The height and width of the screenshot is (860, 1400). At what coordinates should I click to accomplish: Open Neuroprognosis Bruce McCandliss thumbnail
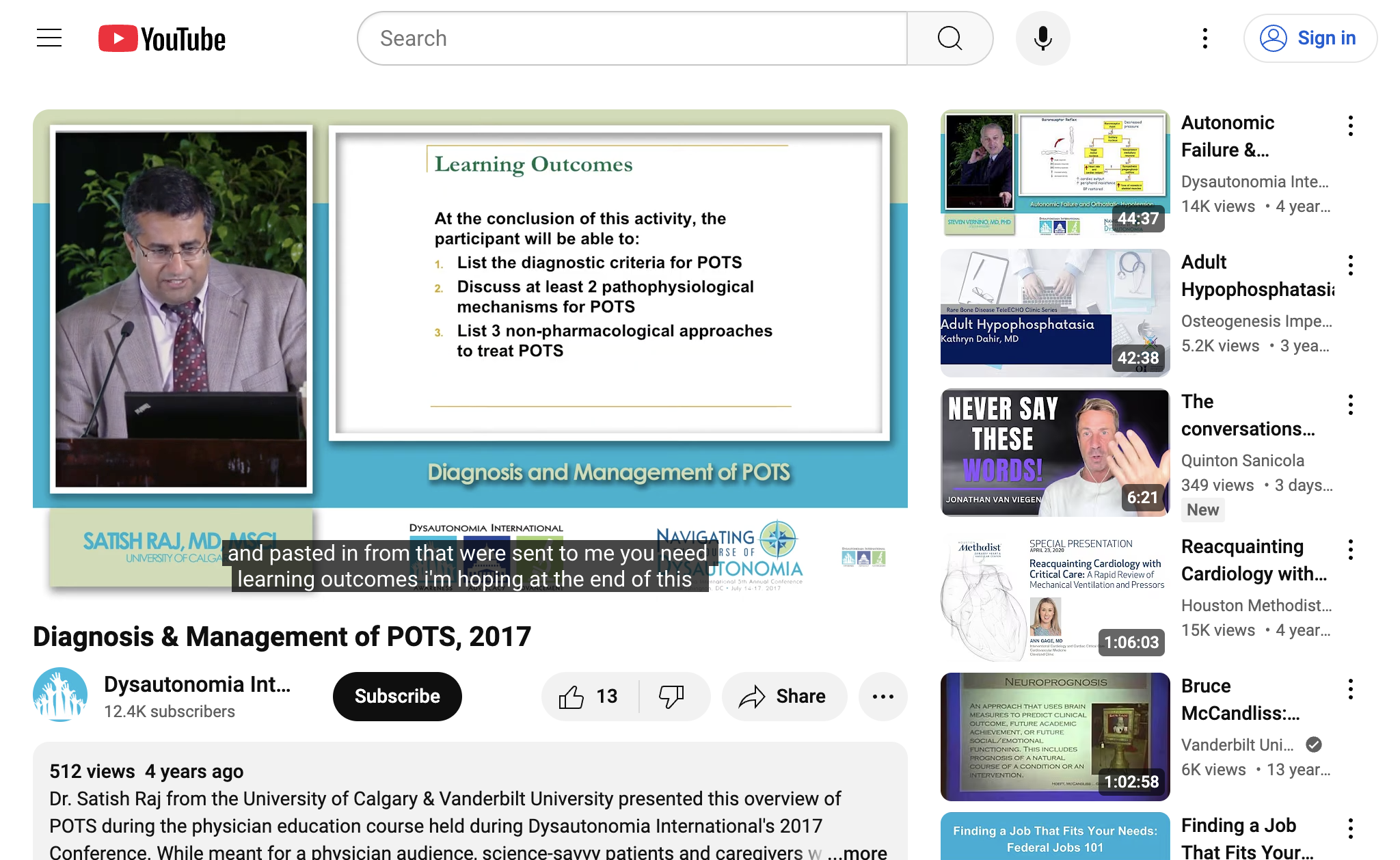1055,737
